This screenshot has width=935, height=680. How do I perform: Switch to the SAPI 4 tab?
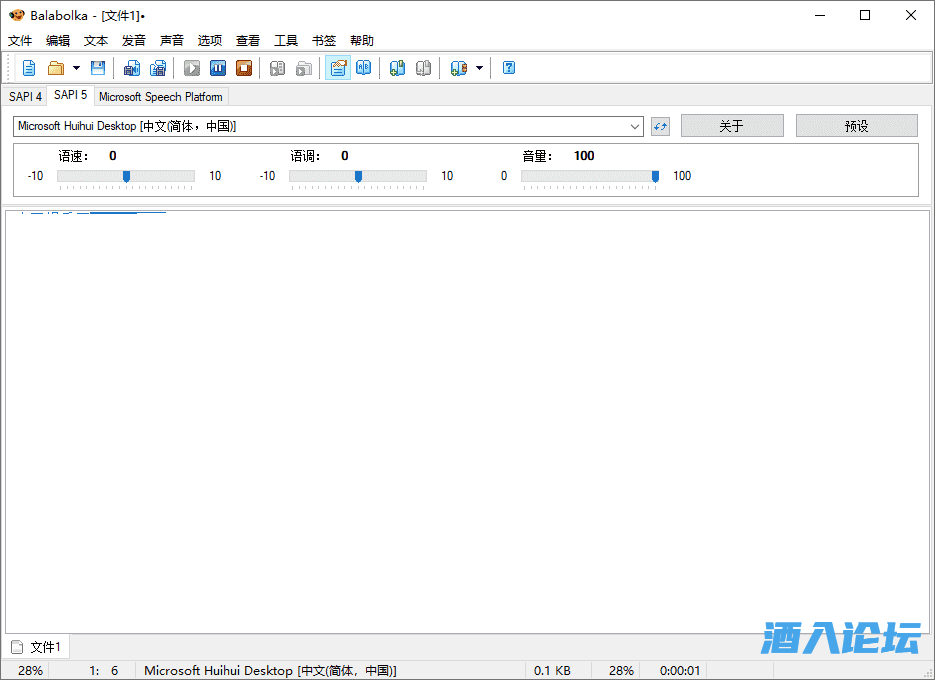tap(25, 97)
